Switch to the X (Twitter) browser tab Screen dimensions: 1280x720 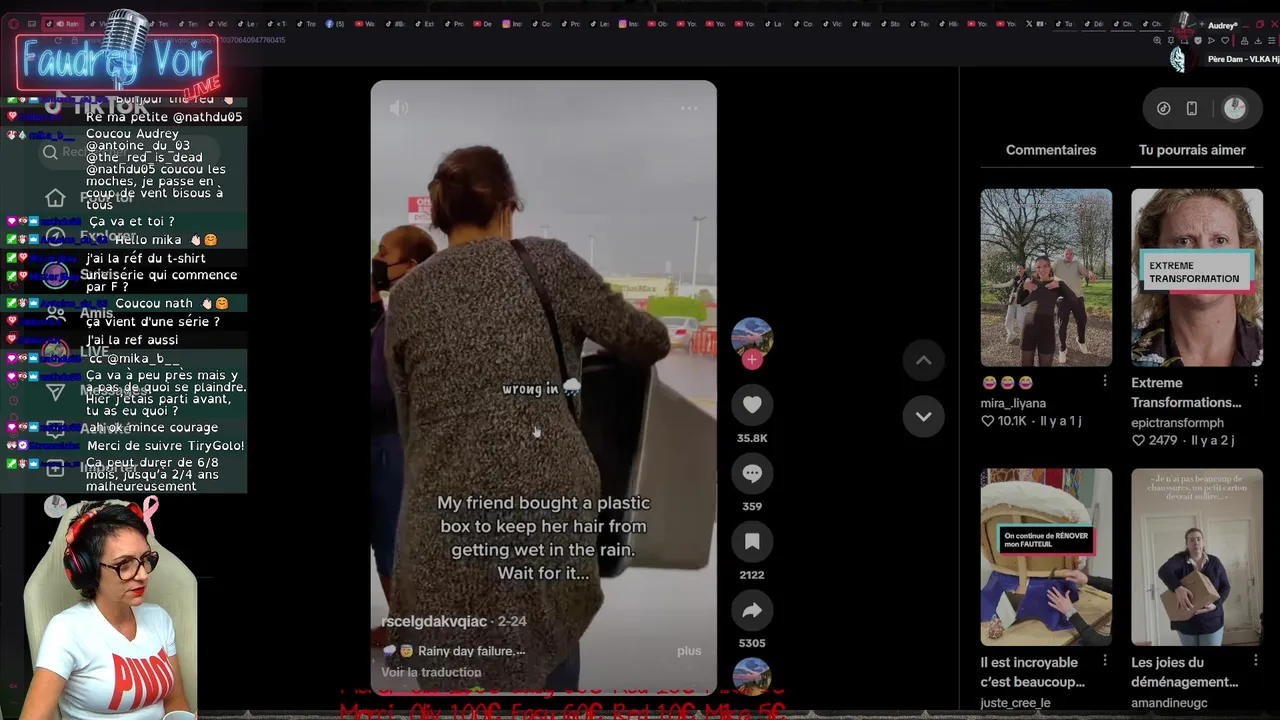click(x=1036, y=24)
